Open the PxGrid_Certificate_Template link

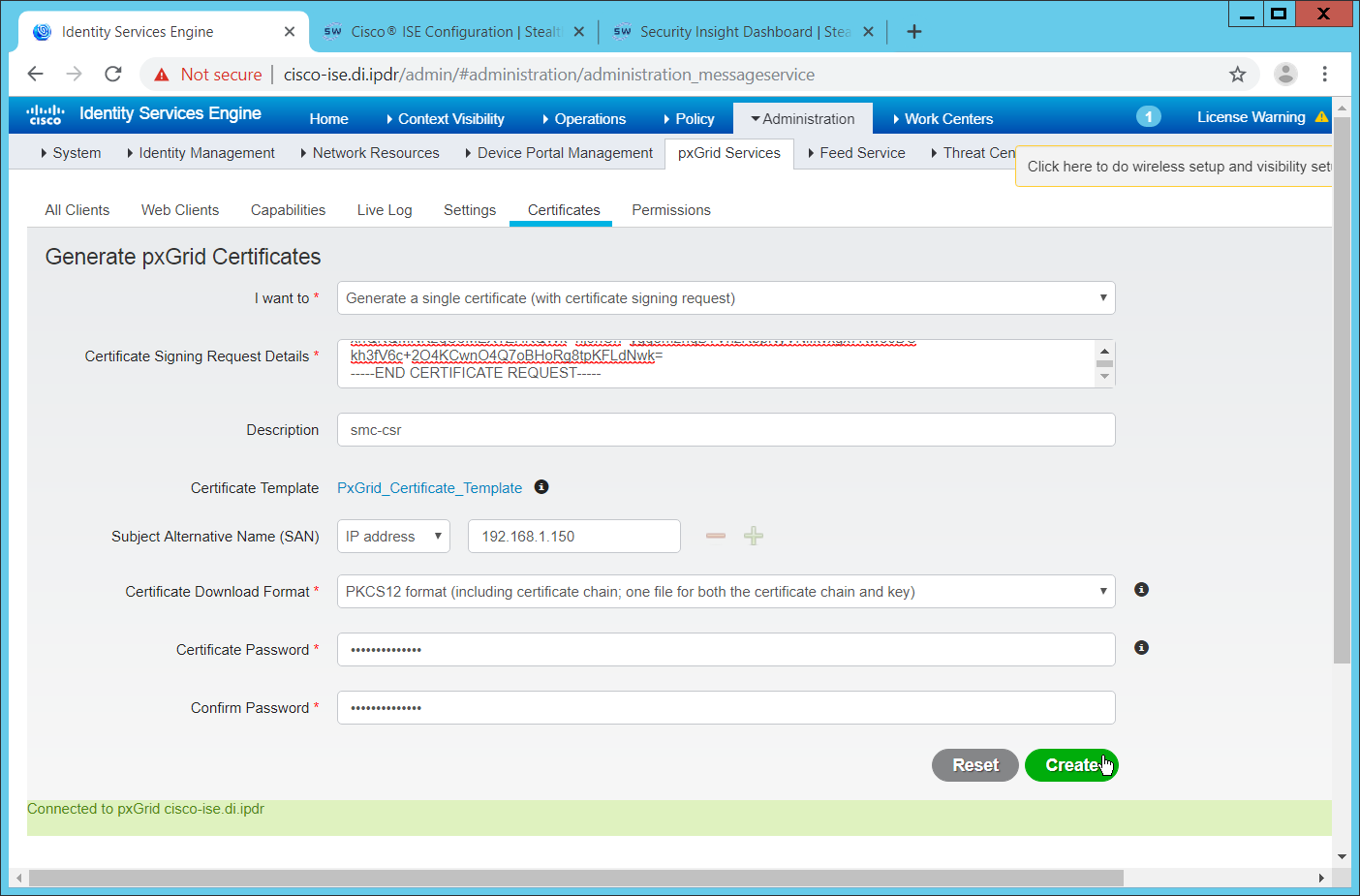(x=429, y=488)
